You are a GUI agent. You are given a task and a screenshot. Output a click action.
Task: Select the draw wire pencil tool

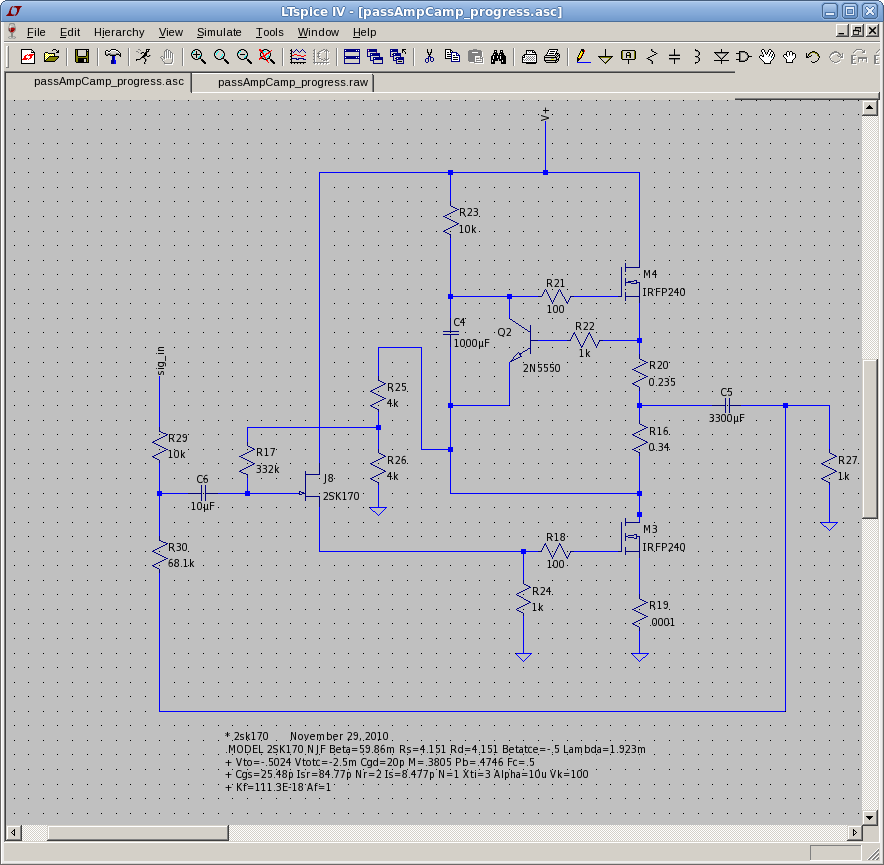[583, 56]
